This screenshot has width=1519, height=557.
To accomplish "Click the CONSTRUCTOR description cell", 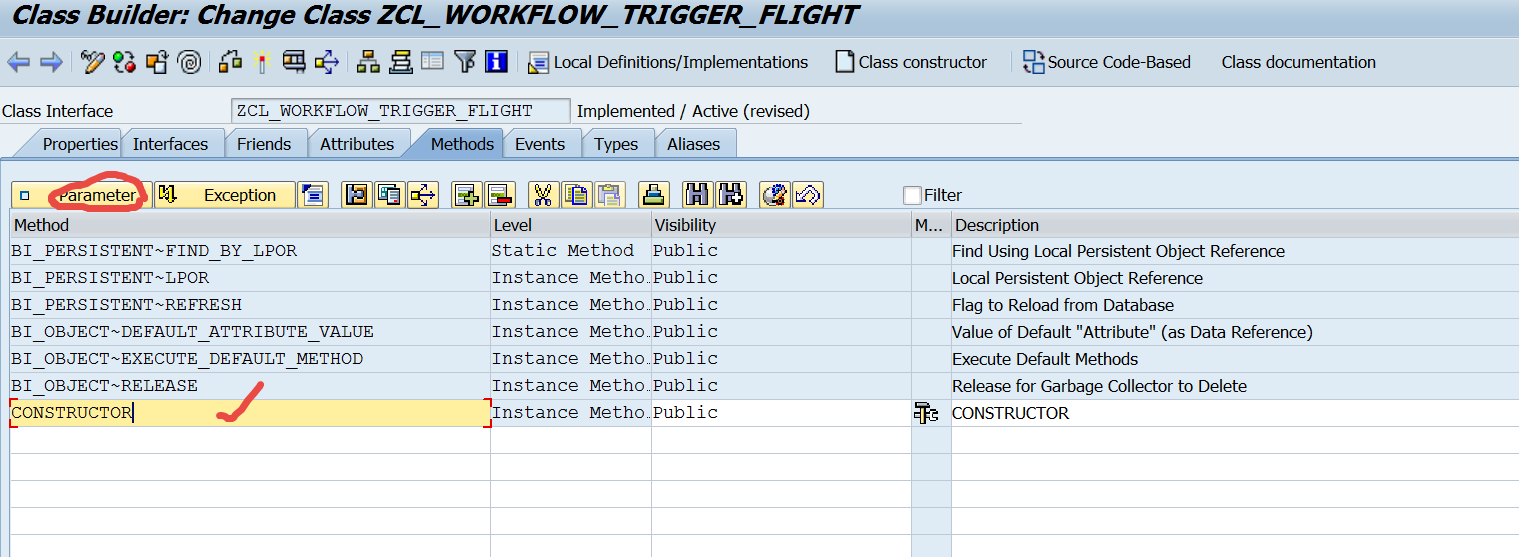I will click(x=1235, y=413).
